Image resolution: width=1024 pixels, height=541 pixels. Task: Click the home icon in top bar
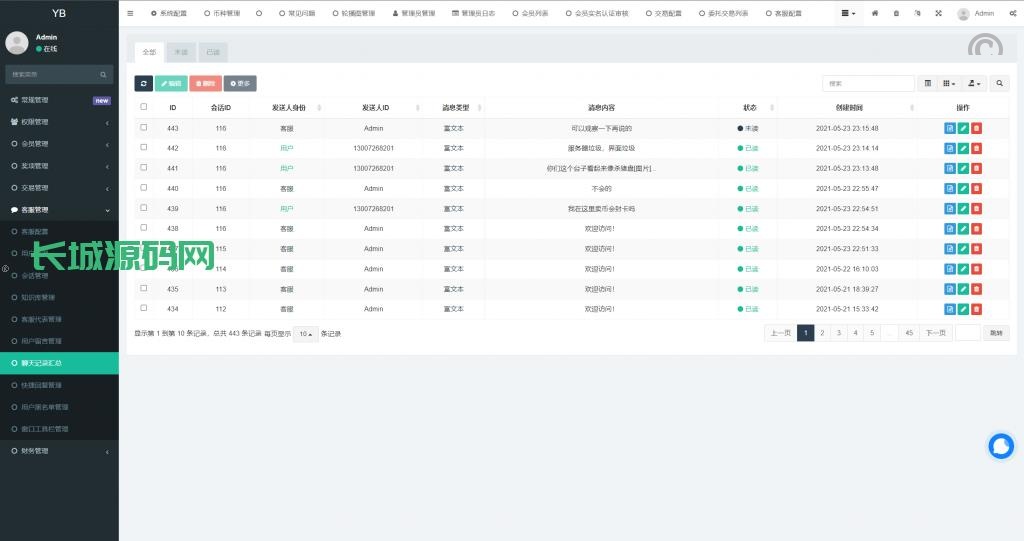[875, 14]
